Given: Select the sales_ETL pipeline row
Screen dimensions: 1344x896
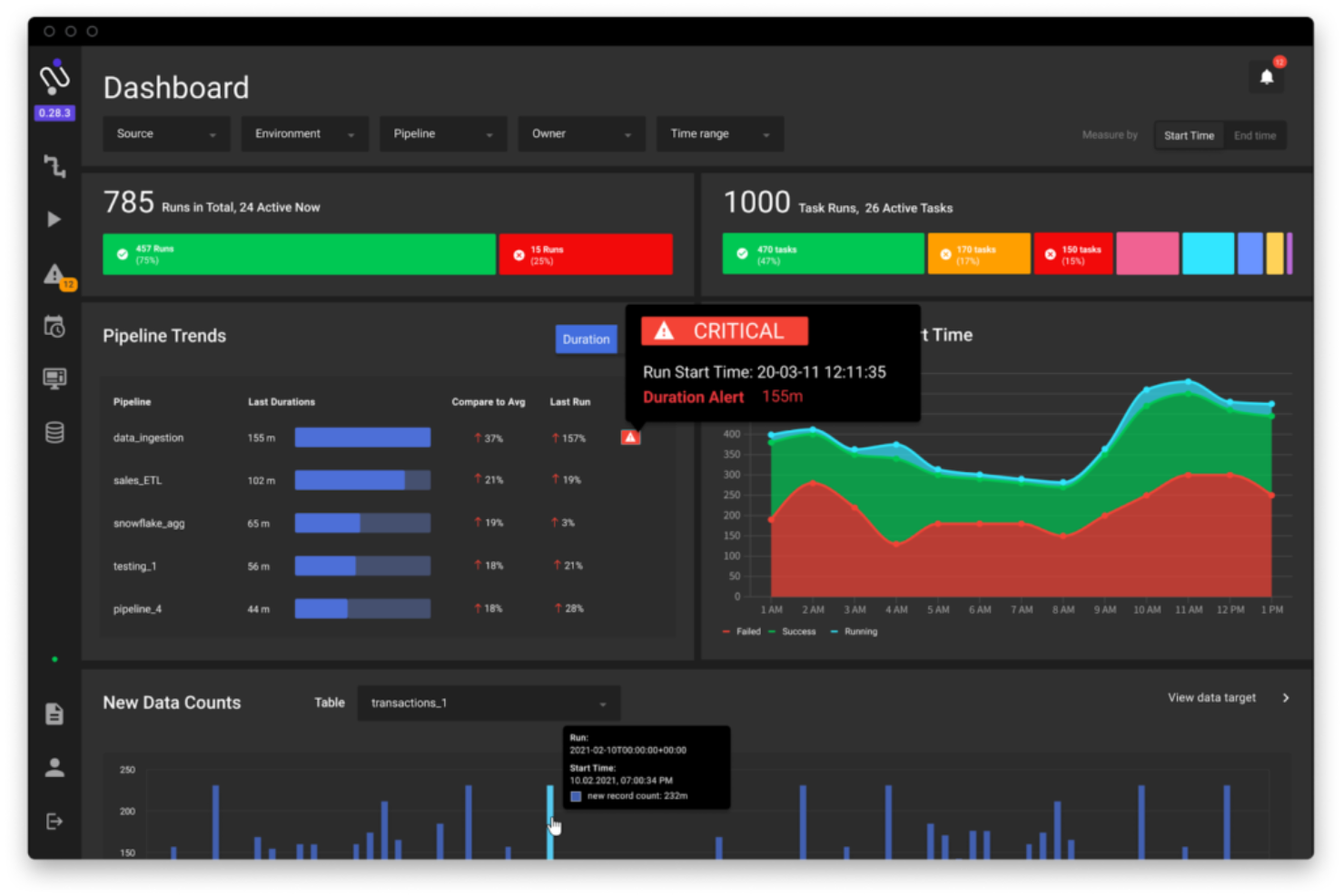Looking at the screenshot, I should tap(138, 480).
